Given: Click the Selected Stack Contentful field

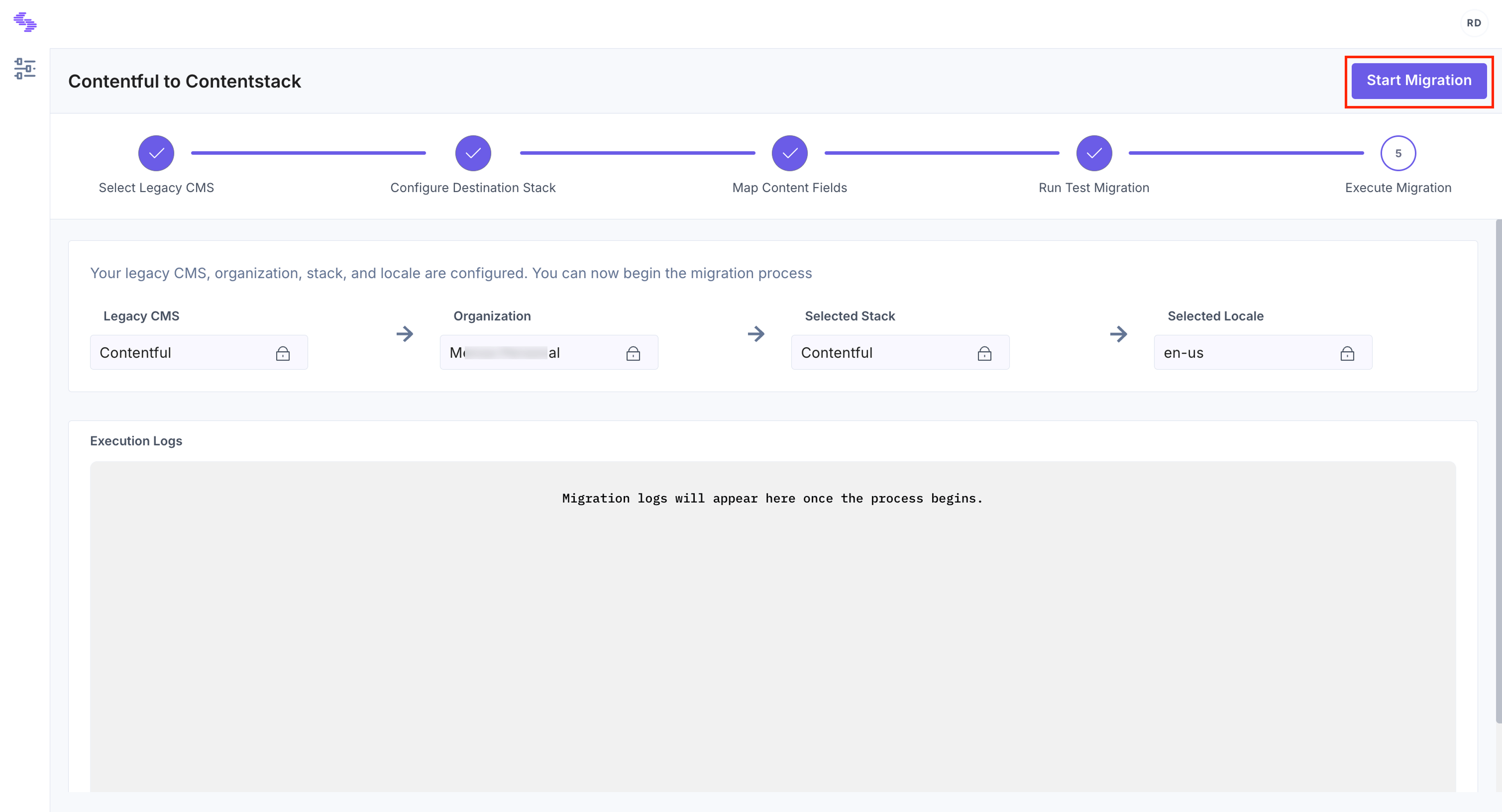Looking at the screenshot, I should (x=900, y=352).
